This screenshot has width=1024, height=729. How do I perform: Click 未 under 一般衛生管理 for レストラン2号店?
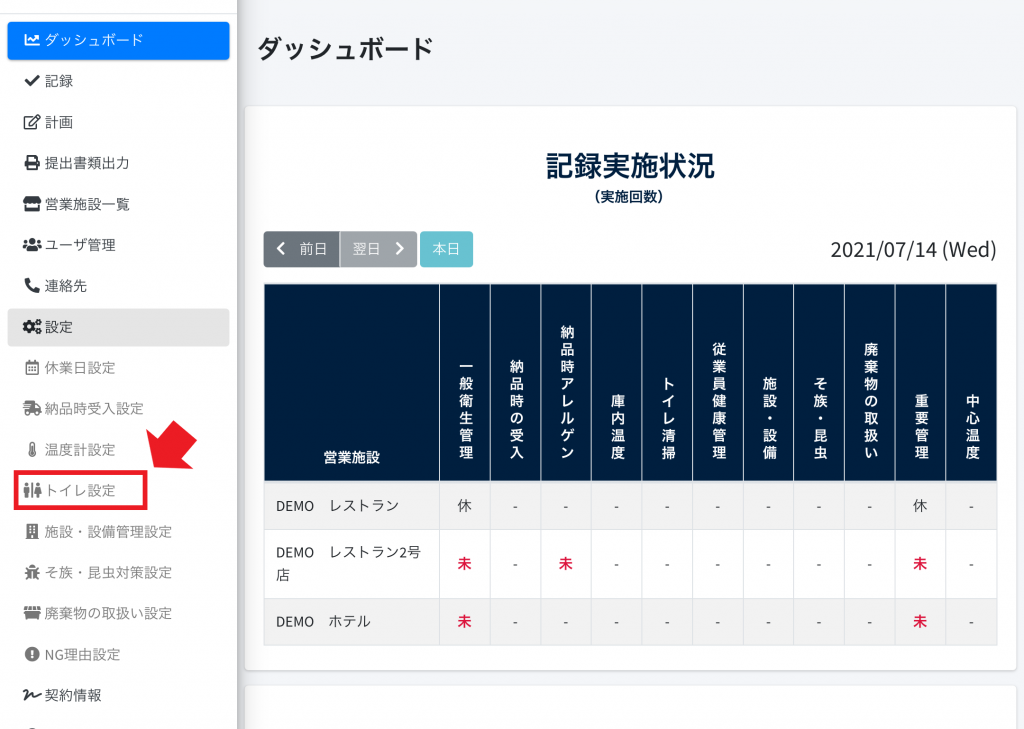[x=464, y=563]
